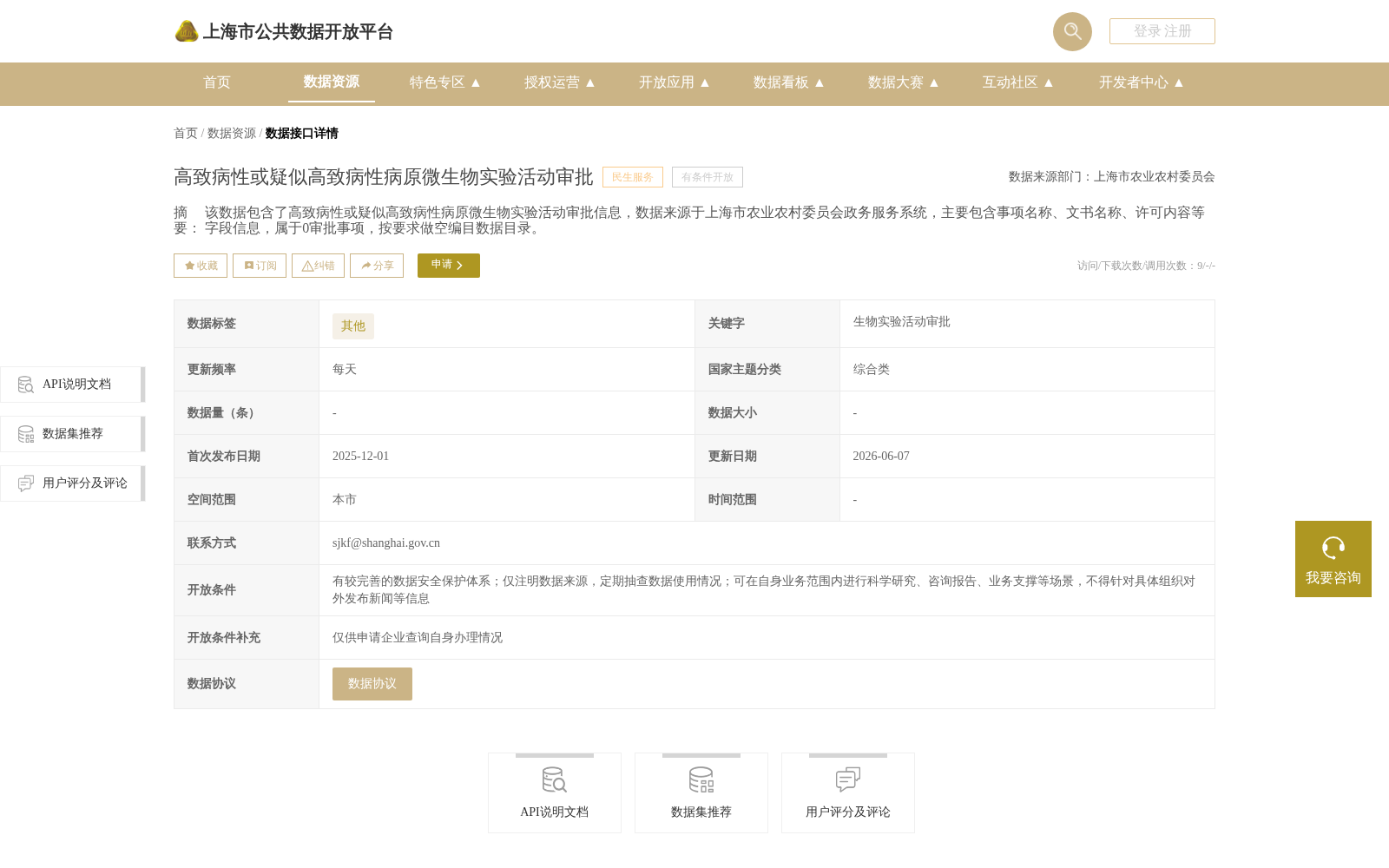Image resolution: width=1389 pixels, height=868 pixels.
Task: Click the platform logo icon
Action: (187, 31)
